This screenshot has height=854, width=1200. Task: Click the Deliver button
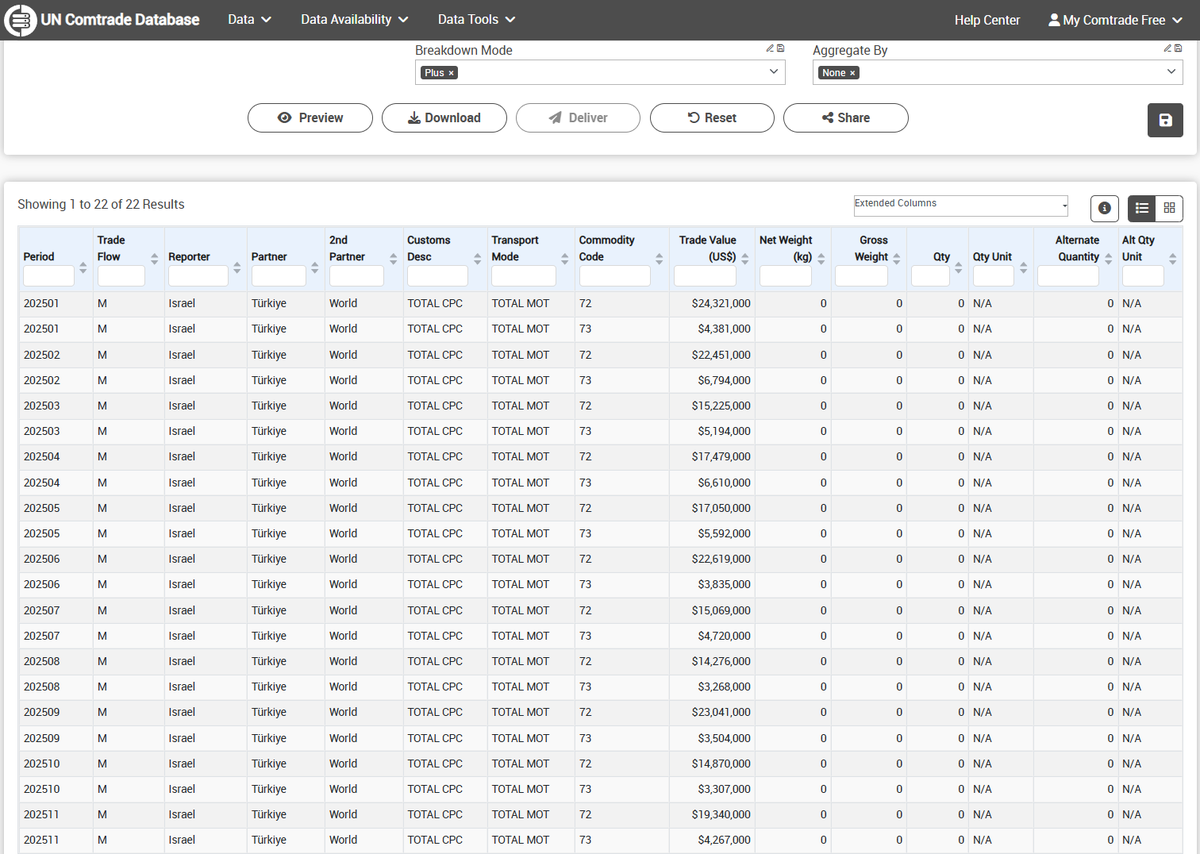pyautogui.click(x=578, y=118)
